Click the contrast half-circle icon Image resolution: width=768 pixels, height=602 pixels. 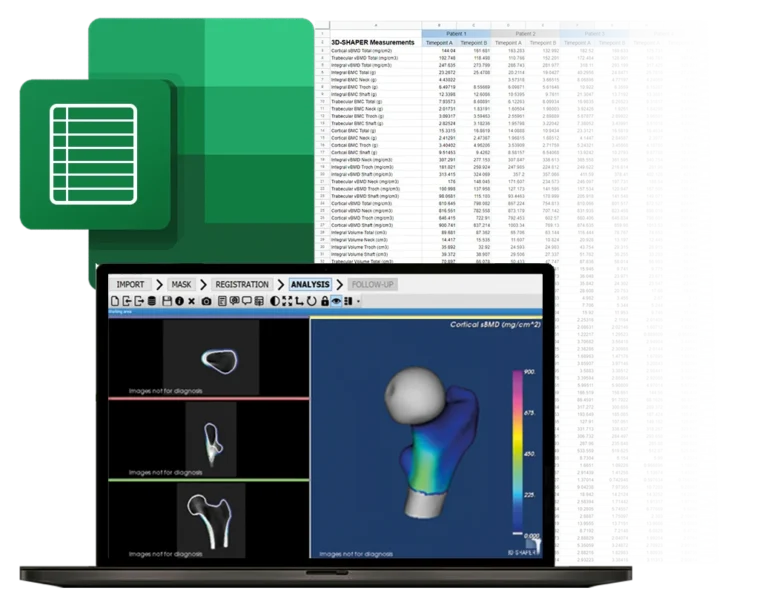coord(274,300)
